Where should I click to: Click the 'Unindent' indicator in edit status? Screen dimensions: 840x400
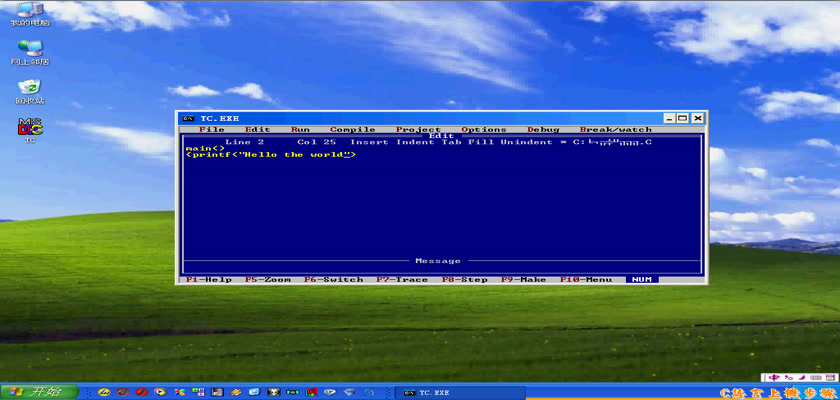pos(527,142)
